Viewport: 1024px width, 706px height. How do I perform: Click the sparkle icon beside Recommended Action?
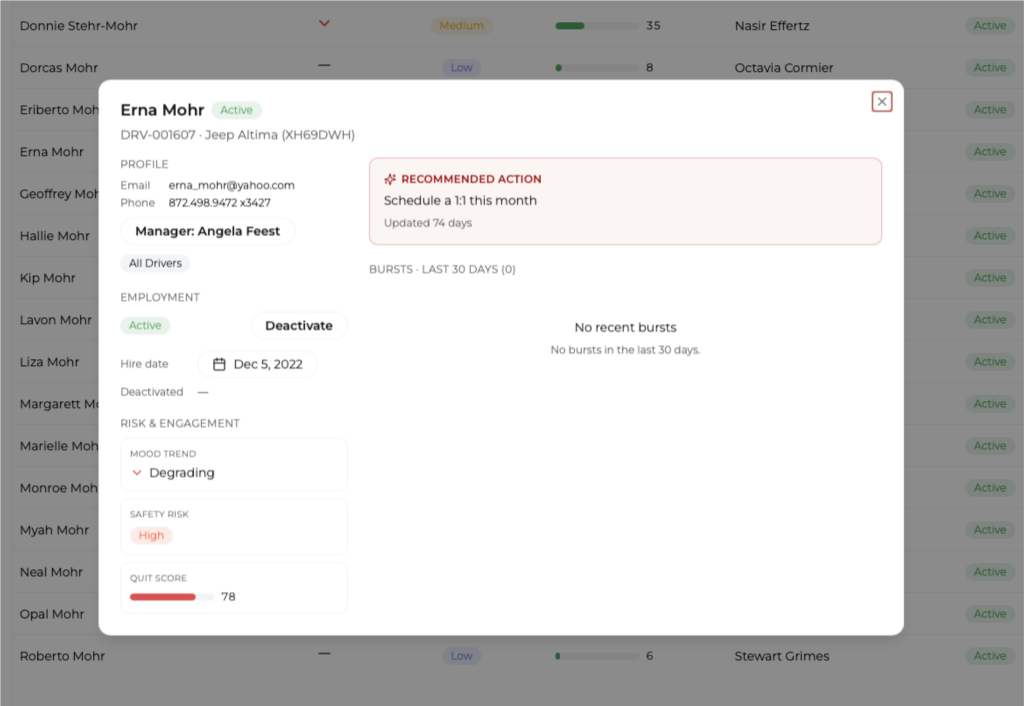pyautogui.click(x=390, y=179)
